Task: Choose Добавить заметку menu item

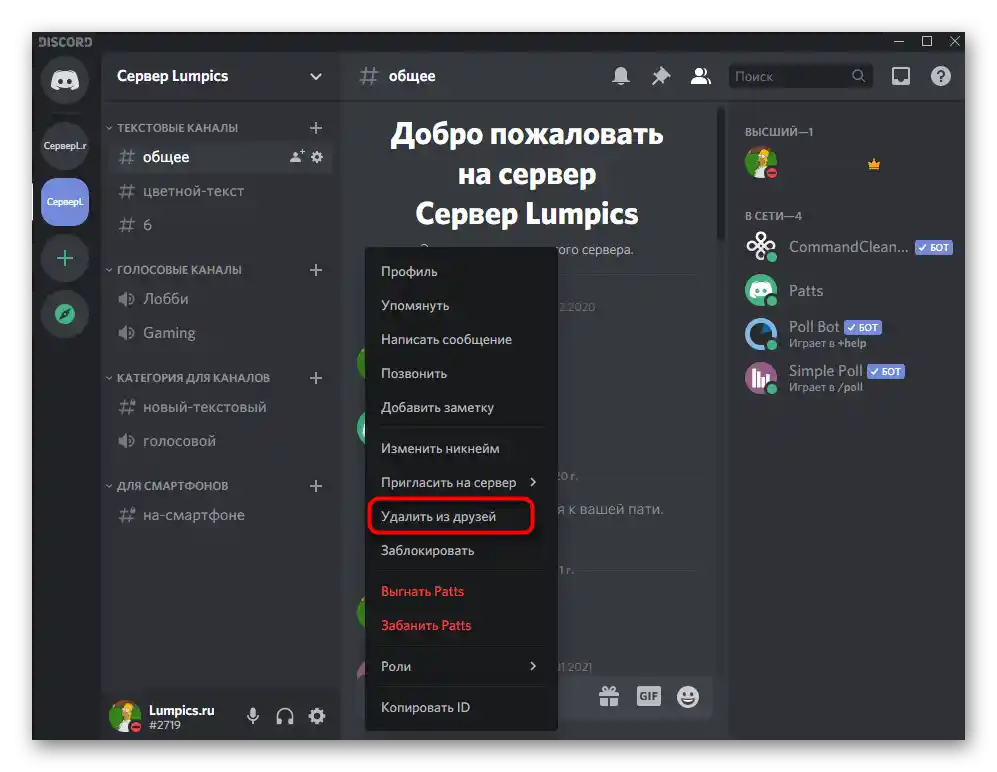Action: point(461,408)
